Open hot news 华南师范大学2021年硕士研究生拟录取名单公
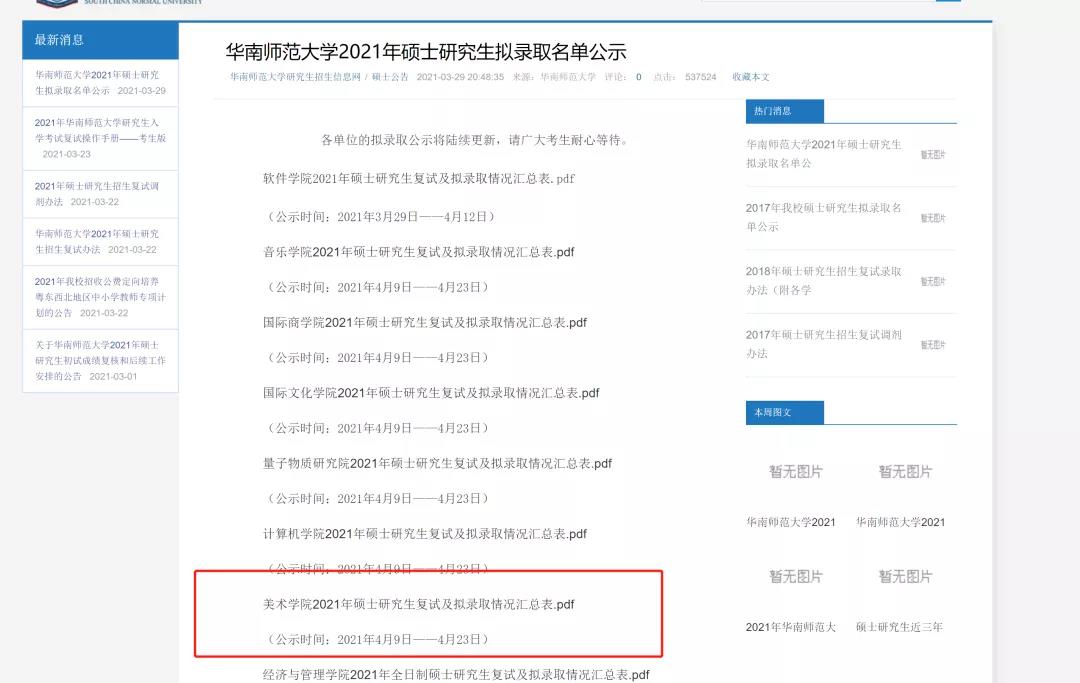 pos(823,154)
